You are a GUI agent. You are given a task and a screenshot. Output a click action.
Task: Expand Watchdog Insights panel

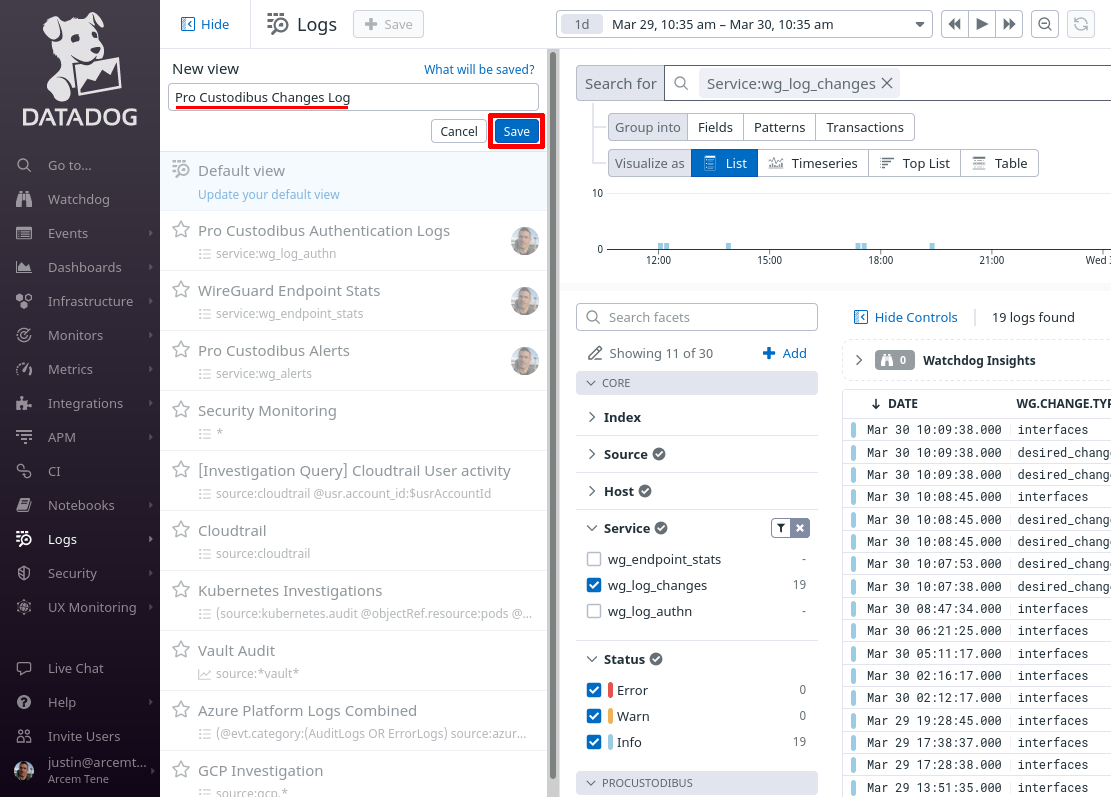click(859, 360)
